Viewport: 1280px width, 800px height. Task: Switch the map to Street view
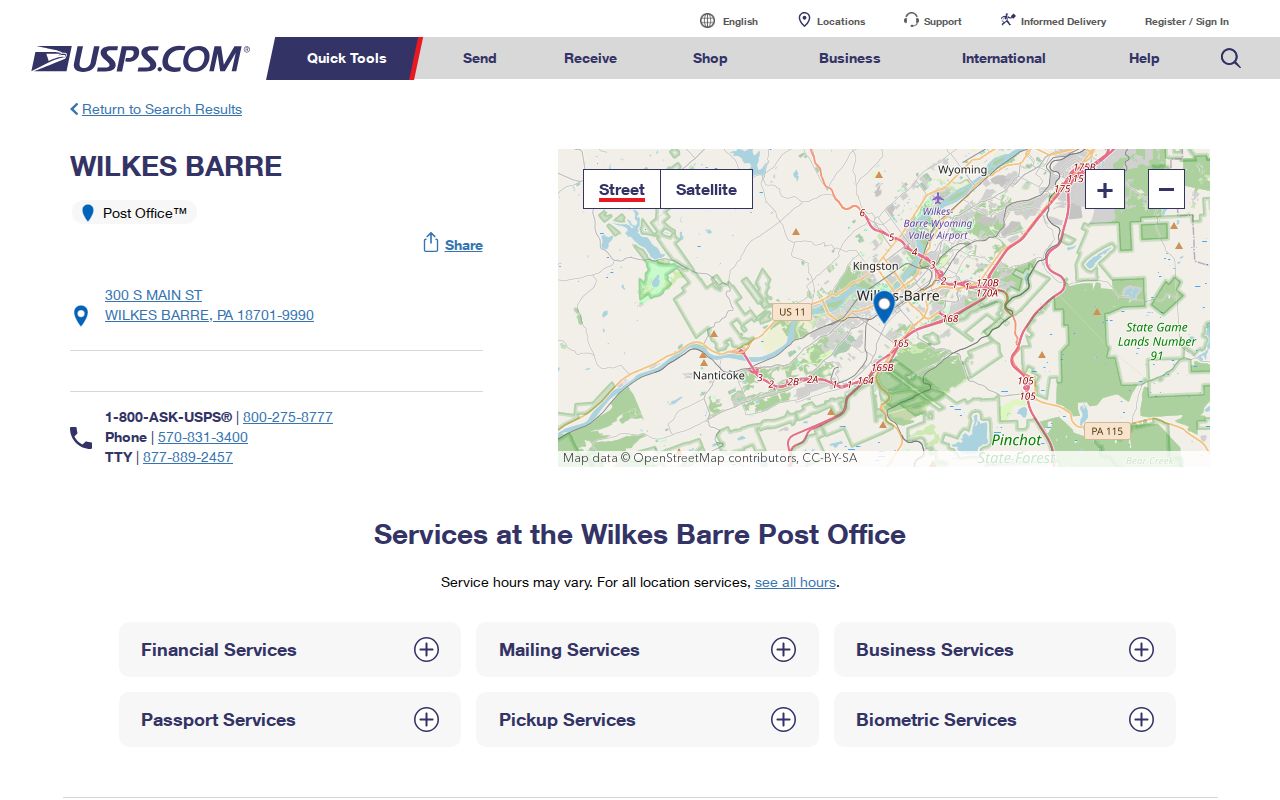(622, 190)
